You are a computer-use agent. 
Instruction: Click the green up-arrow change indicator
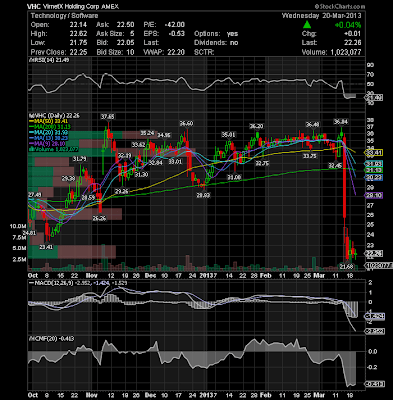307,25
